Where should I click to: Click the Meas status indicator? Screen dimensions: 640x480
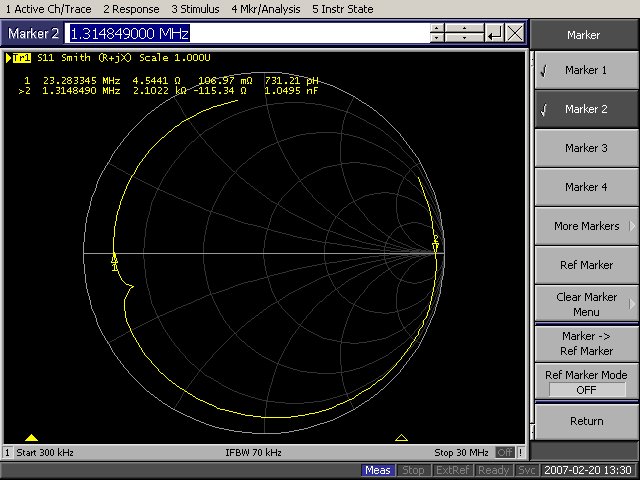point(378,470)
